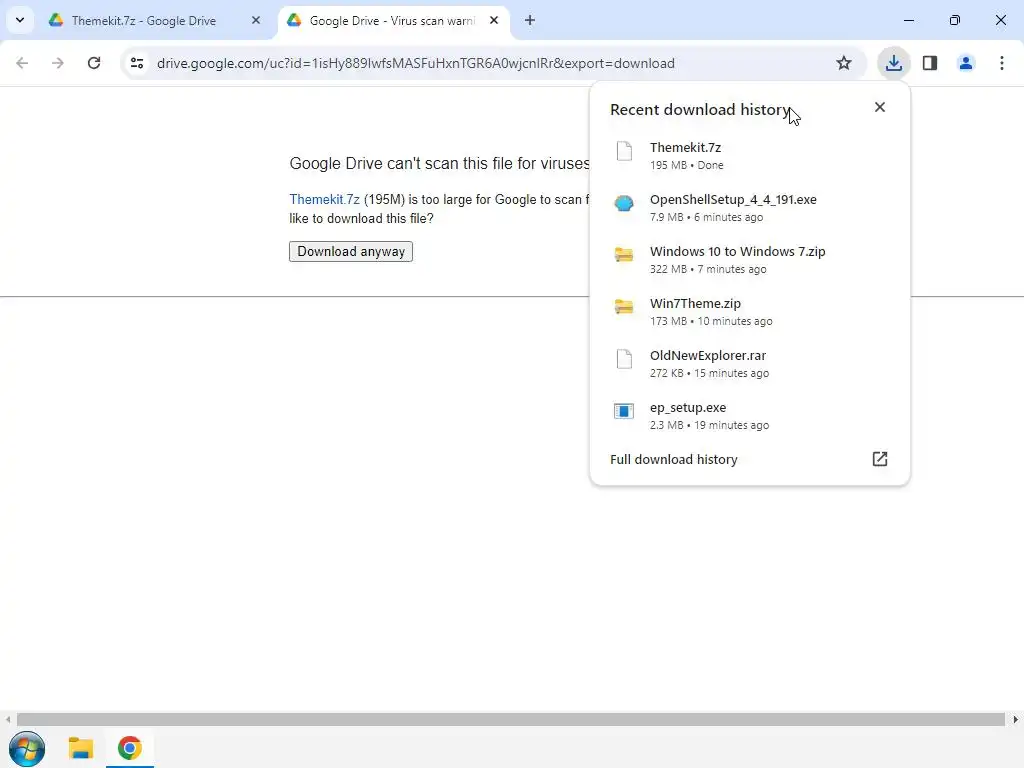
Task: Open OldNewExplorer.rar download entry
Action: [750, 364]
